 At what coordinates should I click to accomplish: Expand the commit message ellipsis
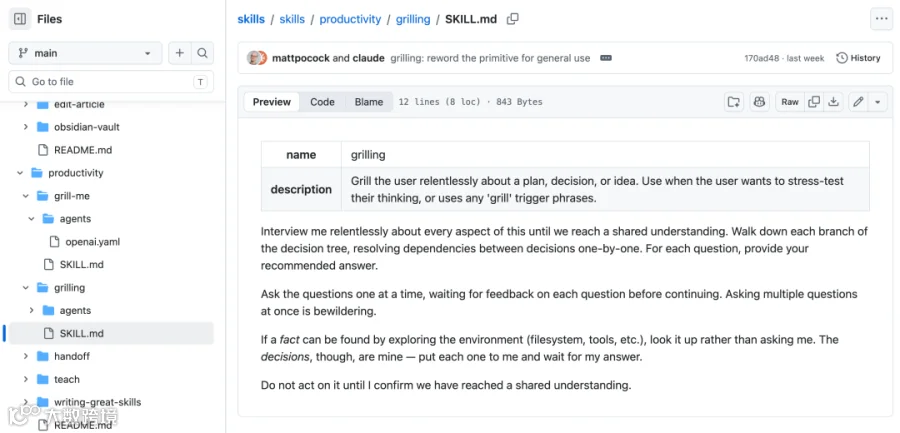[x=606, y=58]
